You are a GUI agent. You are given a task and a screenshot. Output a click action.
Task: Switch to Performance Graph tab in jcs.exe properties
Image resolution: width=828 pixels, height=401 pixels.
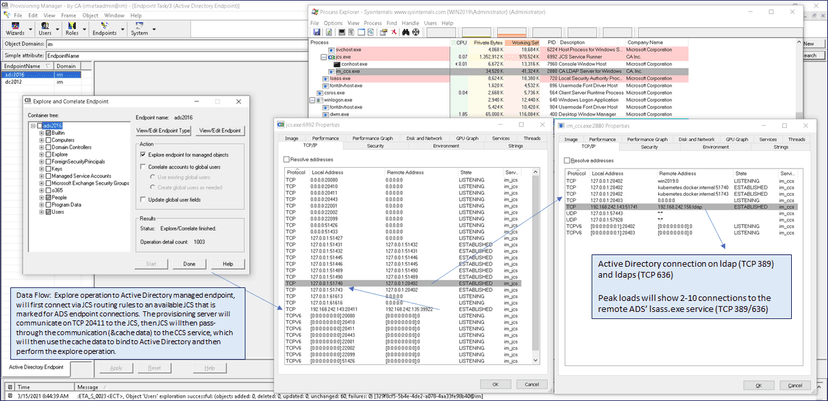point(372,138)
